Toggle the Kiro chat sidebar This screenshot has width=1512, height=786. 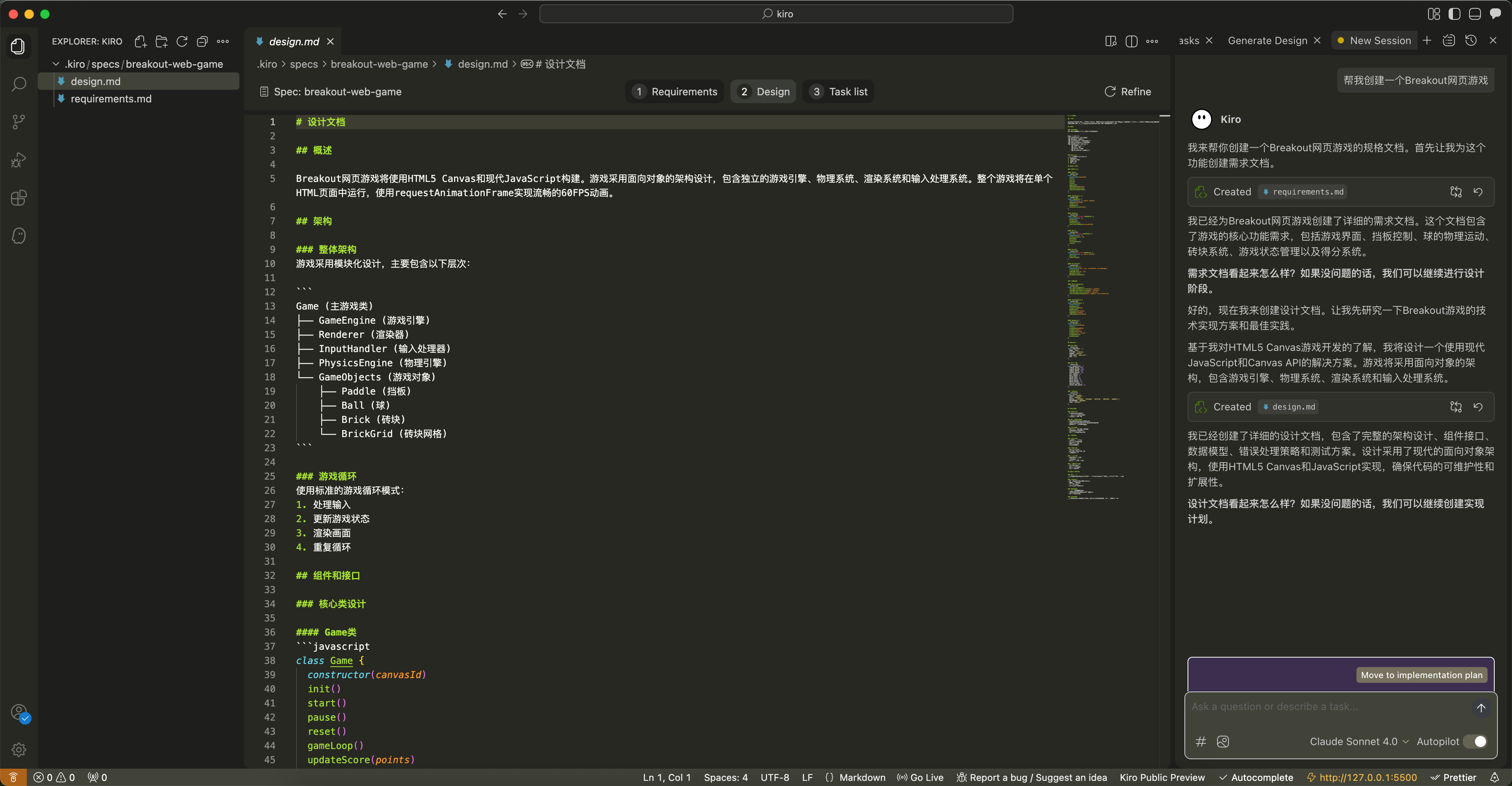[x=1495, y=13]
